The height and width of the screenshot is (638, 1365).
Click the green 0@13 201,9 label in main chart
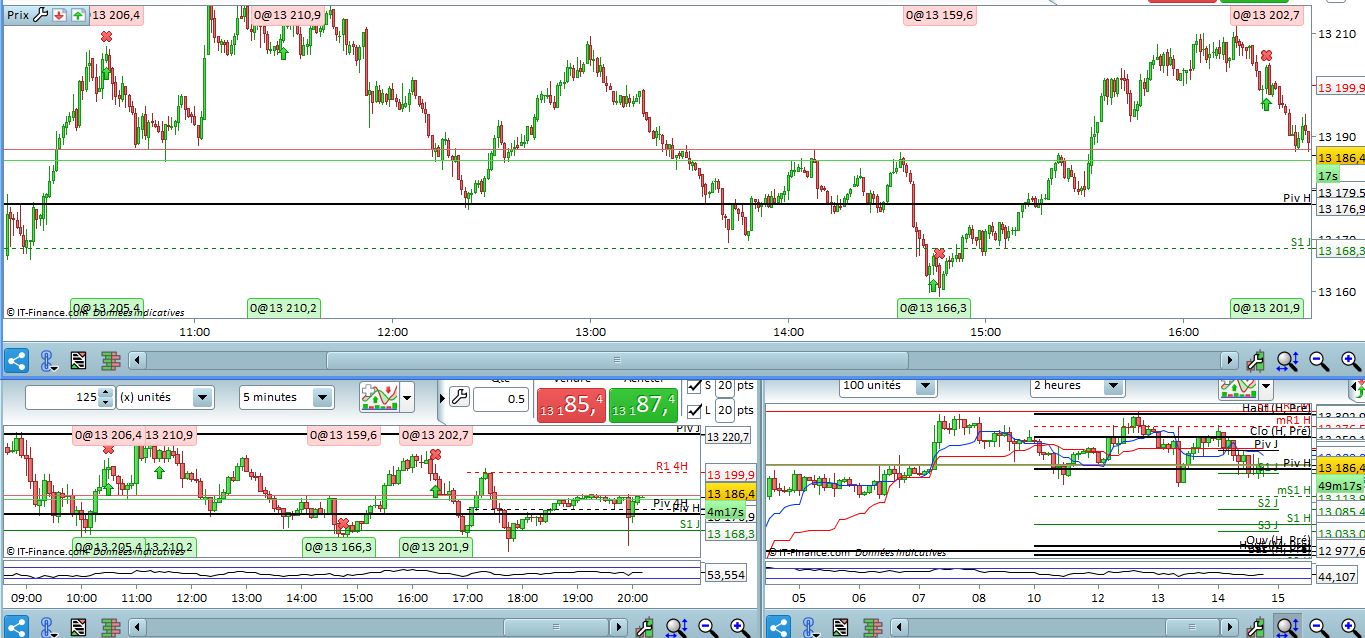[x=1267, y=307]
